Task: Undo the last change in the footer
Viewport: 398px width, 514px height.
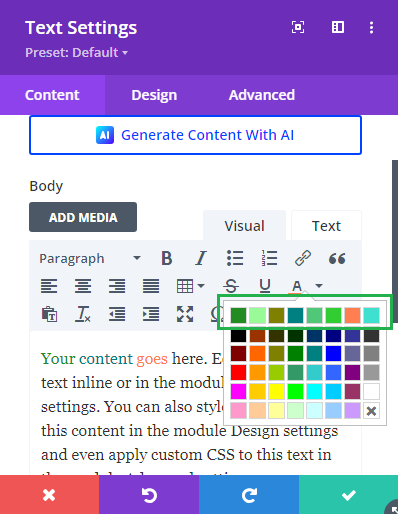Action: click(149, 495)
